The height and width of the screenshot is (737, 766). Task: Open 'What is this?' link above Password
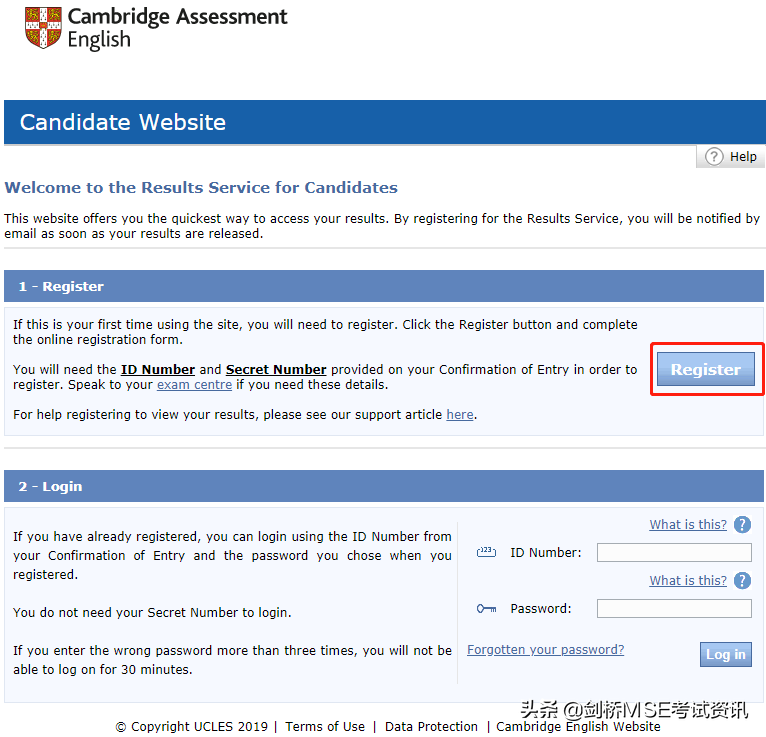(688, 581)
